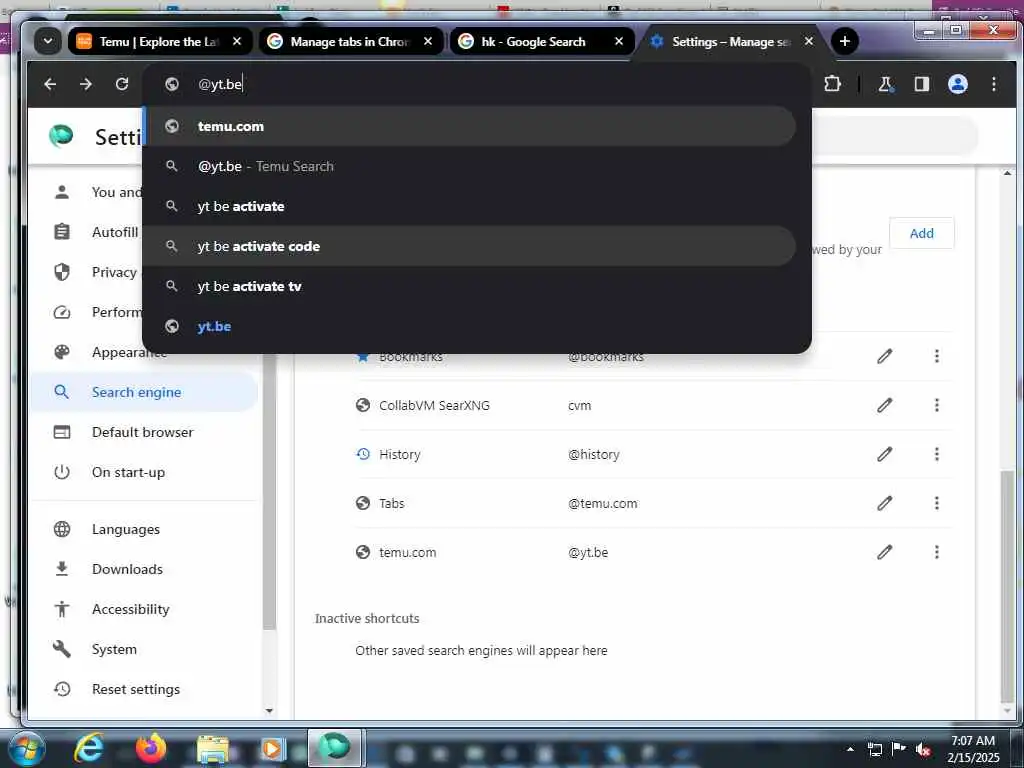Select the Settings – Manage search tab
The width and height of the screenshot is (1024, 768).
731,41
